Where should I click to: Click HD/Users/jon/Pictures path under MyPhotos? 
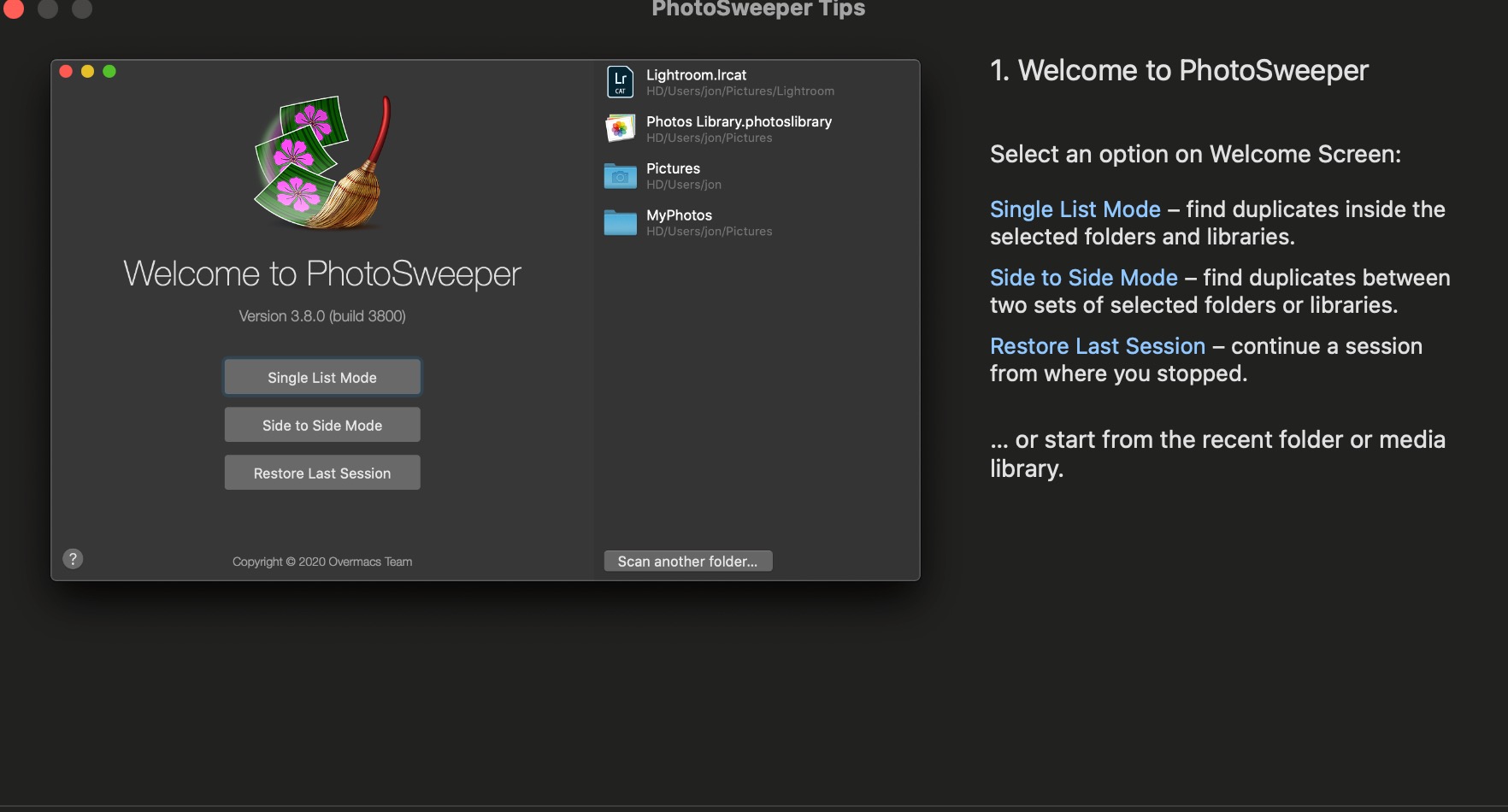click(x=710, y=232)
